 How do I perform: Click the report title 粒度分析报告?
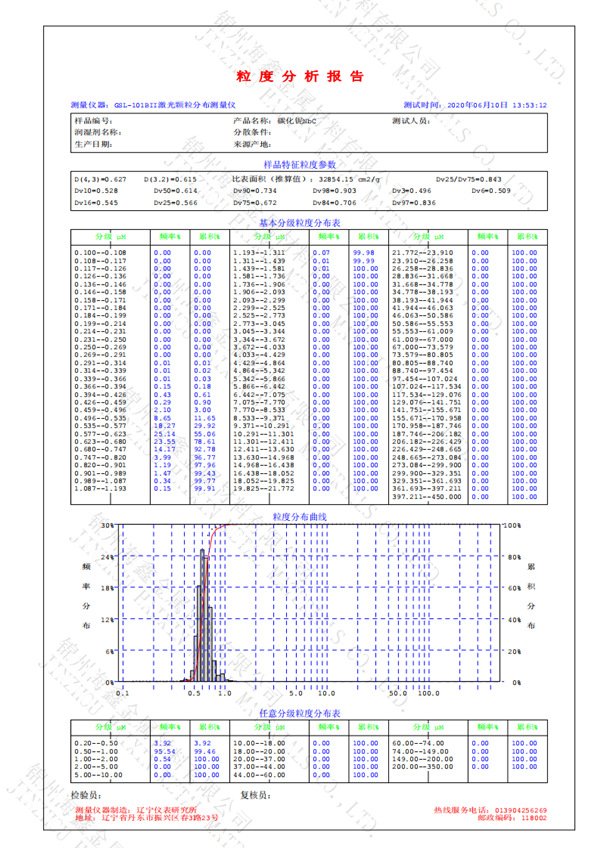coord(300,77)
